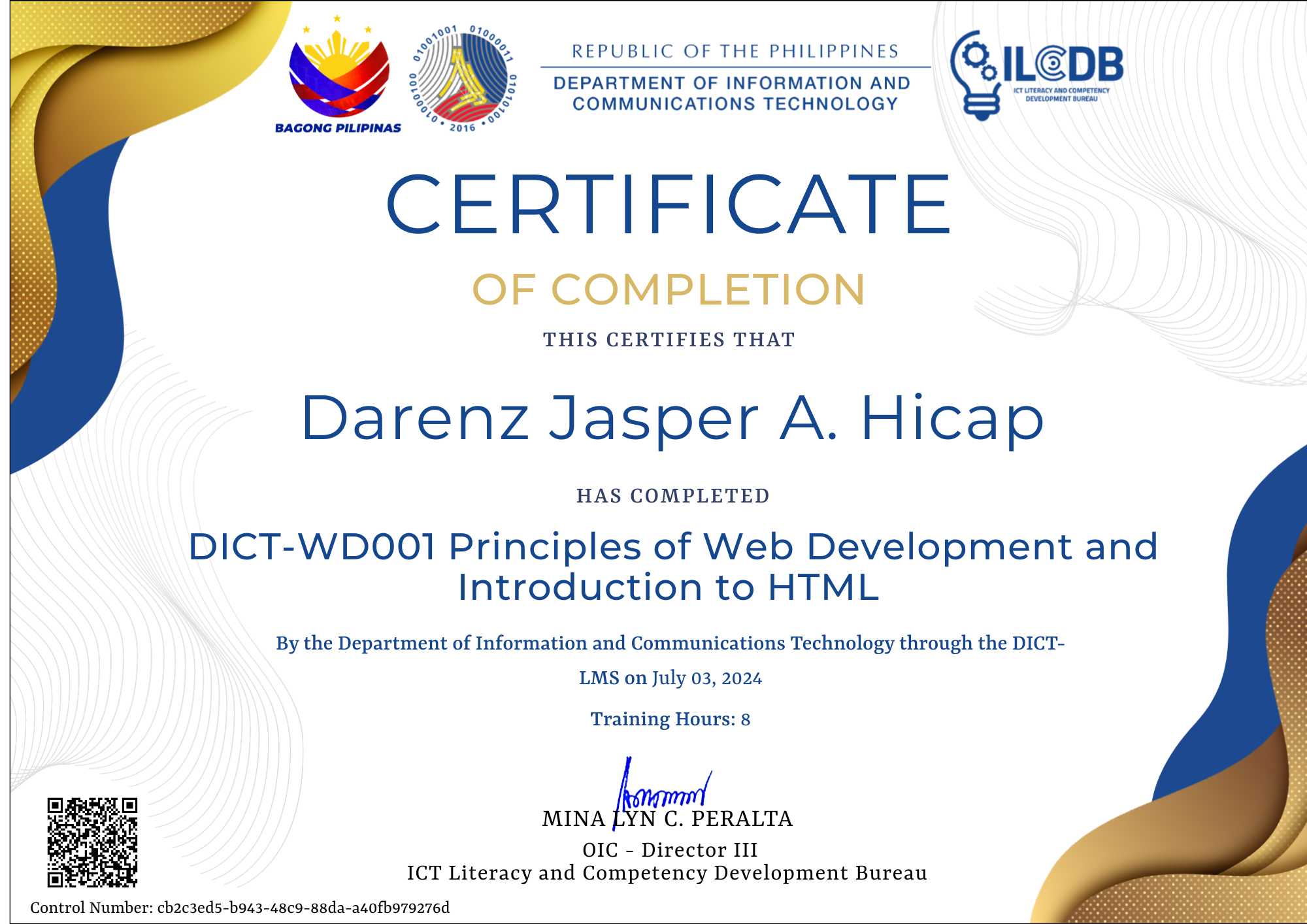Screen dimensions: 1307x924
Task: Click the OIC - Director III title
Action: (670, 850)
